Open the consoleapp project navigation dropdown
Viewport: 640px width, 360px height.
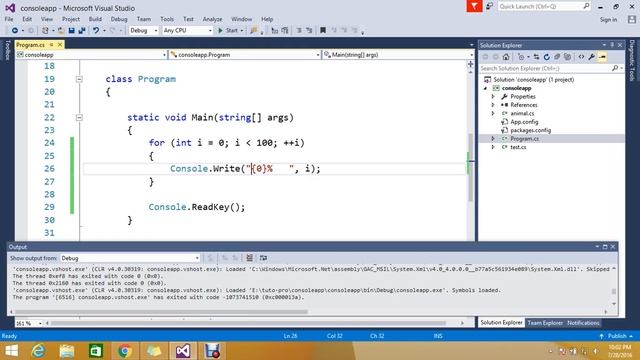91,55
